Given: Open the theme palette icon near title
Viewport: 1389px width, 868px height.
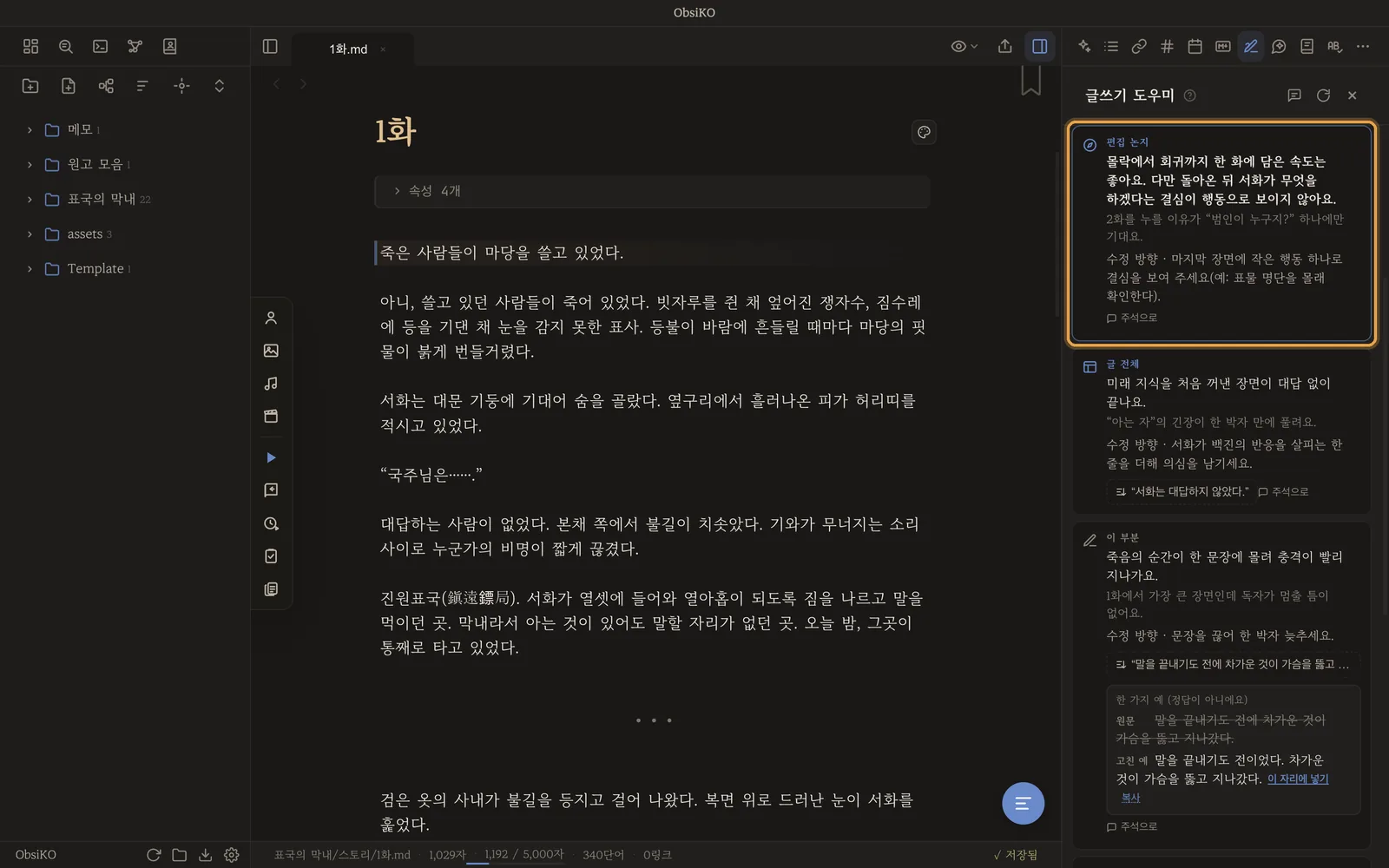Looking at the screenshot, I should pyautogui.click(x=924, y=132).
